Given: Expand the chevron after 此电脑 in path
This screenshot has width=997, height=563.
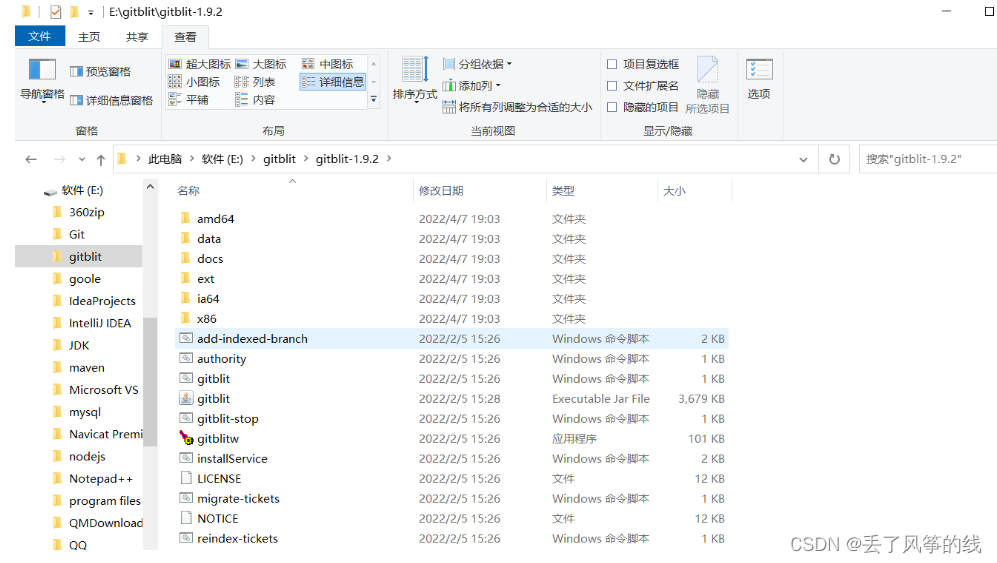Looking at the screenshot, I should pyautogui.click(x=191, y=159).
